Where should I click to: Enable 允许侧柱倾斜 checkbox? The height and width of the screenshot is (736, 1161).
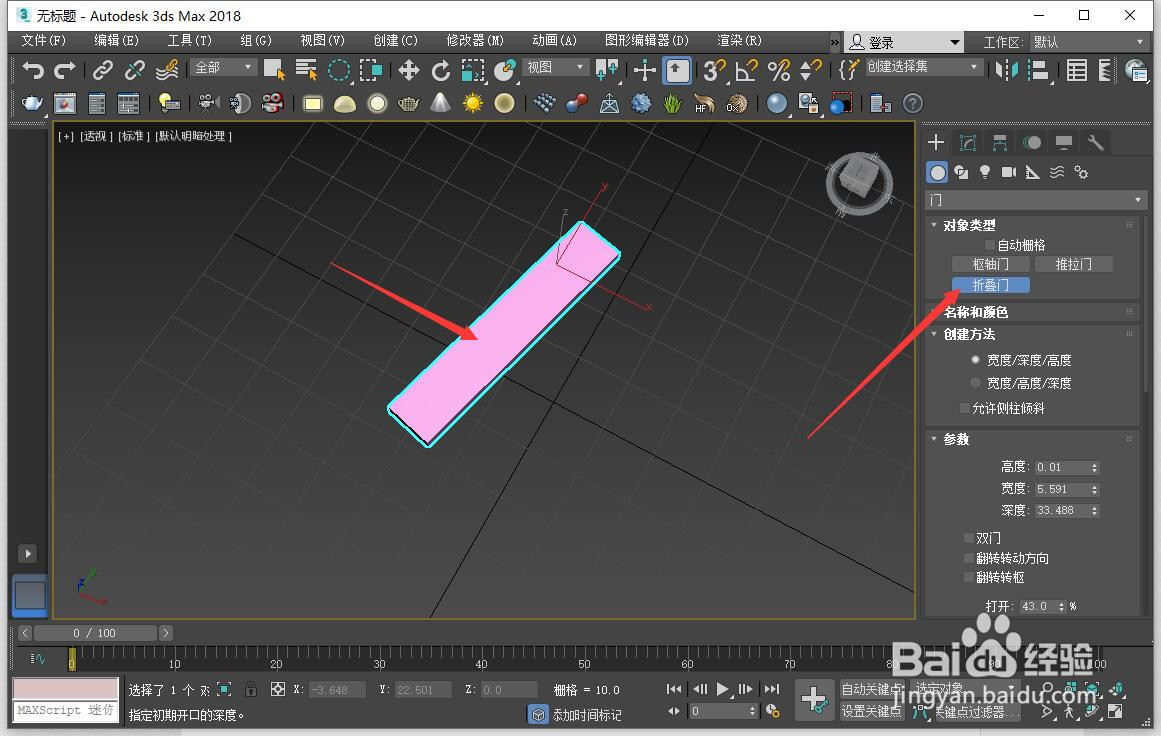[964, 408]
